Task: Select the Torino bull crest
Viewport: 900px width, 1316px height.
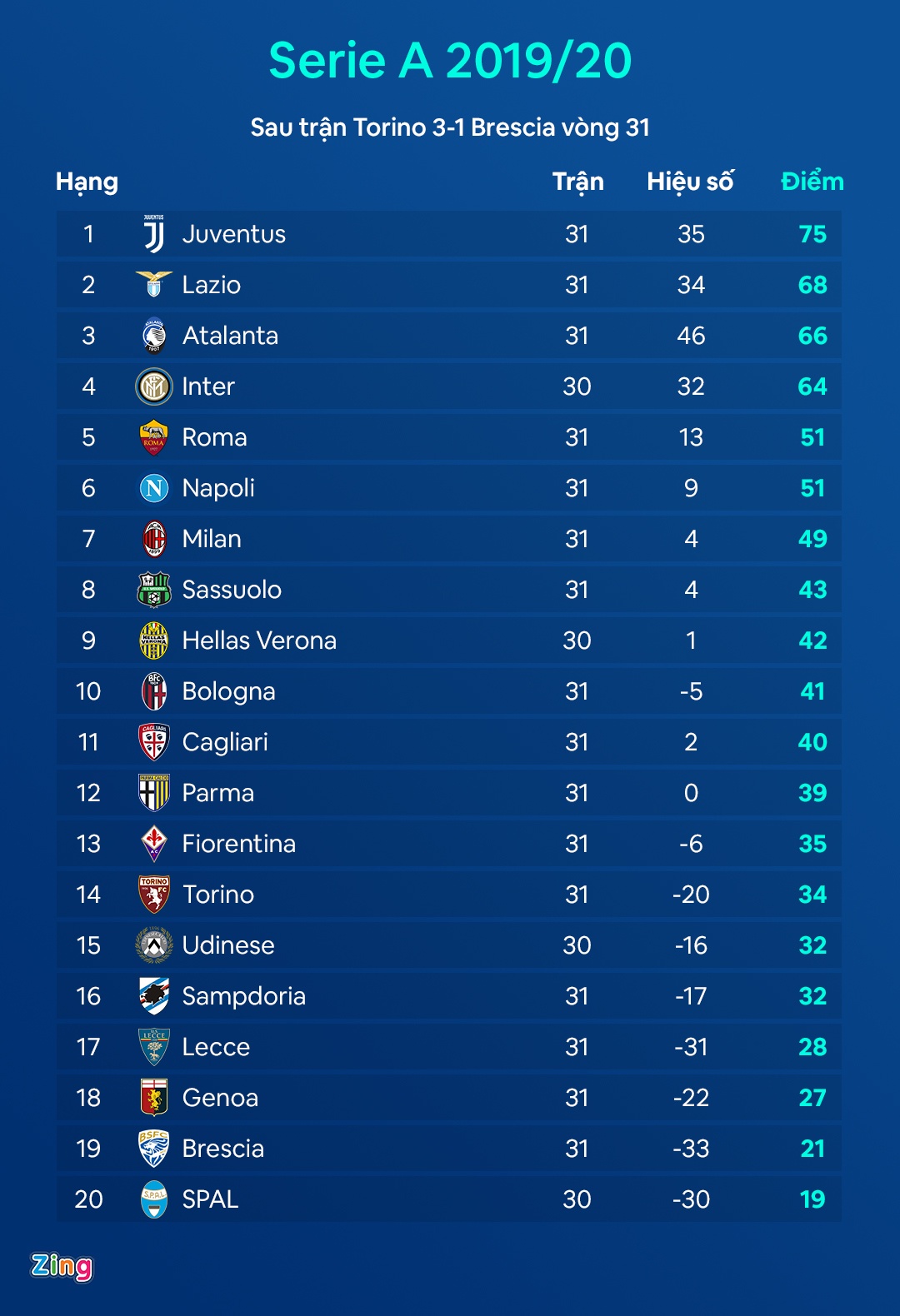Action: (x=154, y=895)
